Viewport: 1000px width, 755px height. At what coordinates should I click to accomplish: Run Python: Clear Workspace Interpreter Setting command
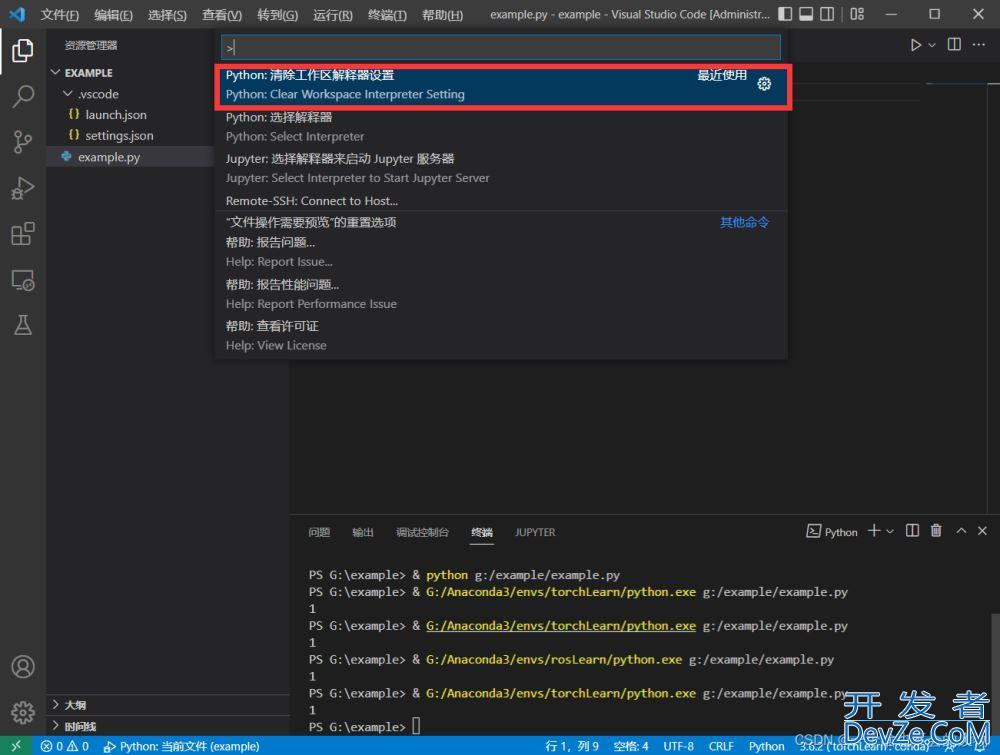501,85
